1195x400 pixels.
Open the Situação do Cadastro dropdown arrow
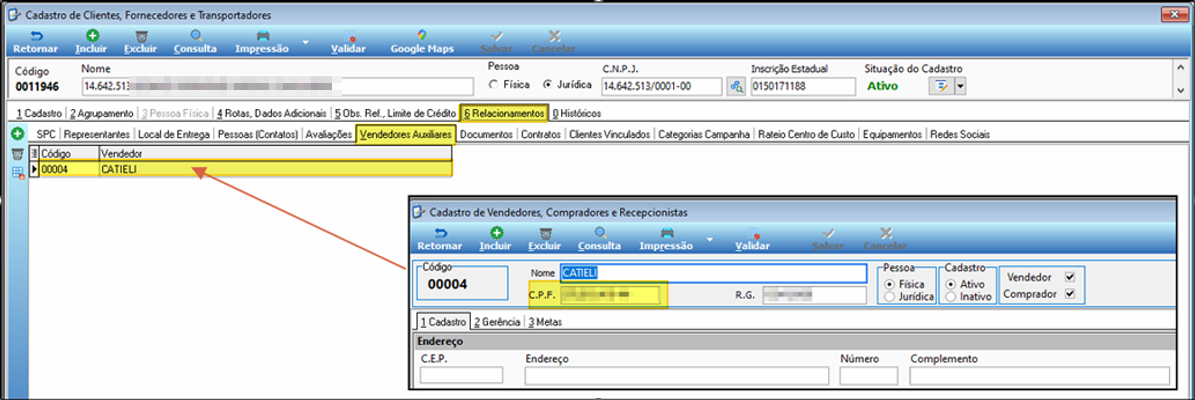coord(960,86)
